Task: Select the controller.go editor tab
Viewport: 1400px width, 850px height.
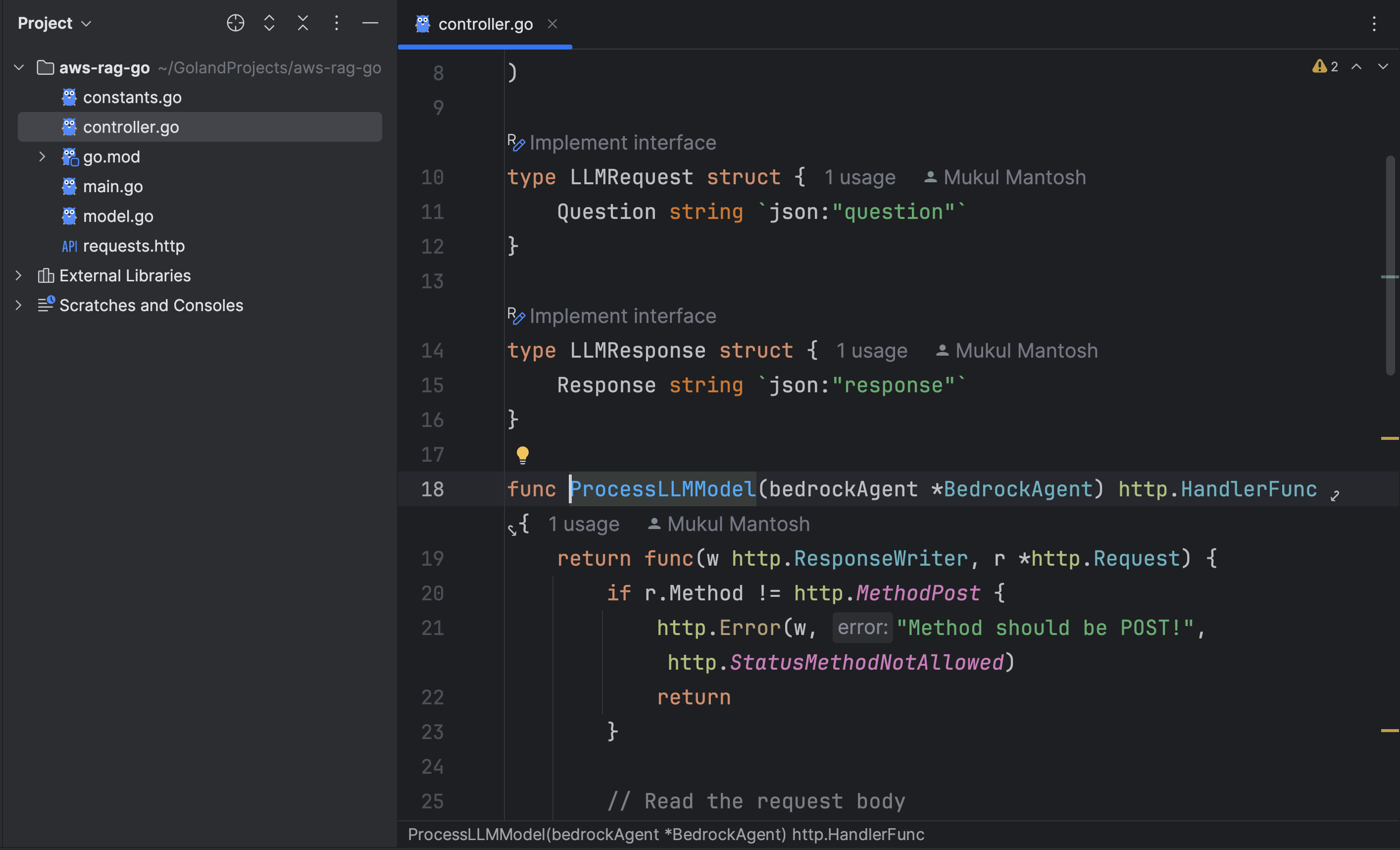Action: [485, 24]
